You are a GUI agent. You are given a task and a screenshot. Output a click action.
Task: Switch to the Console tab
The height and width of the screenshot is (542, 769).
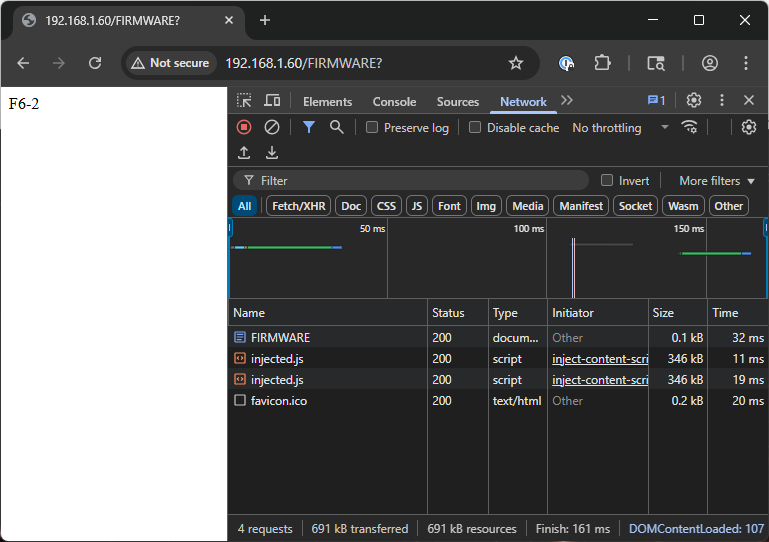pyautogui.click(x=394, y=102)
